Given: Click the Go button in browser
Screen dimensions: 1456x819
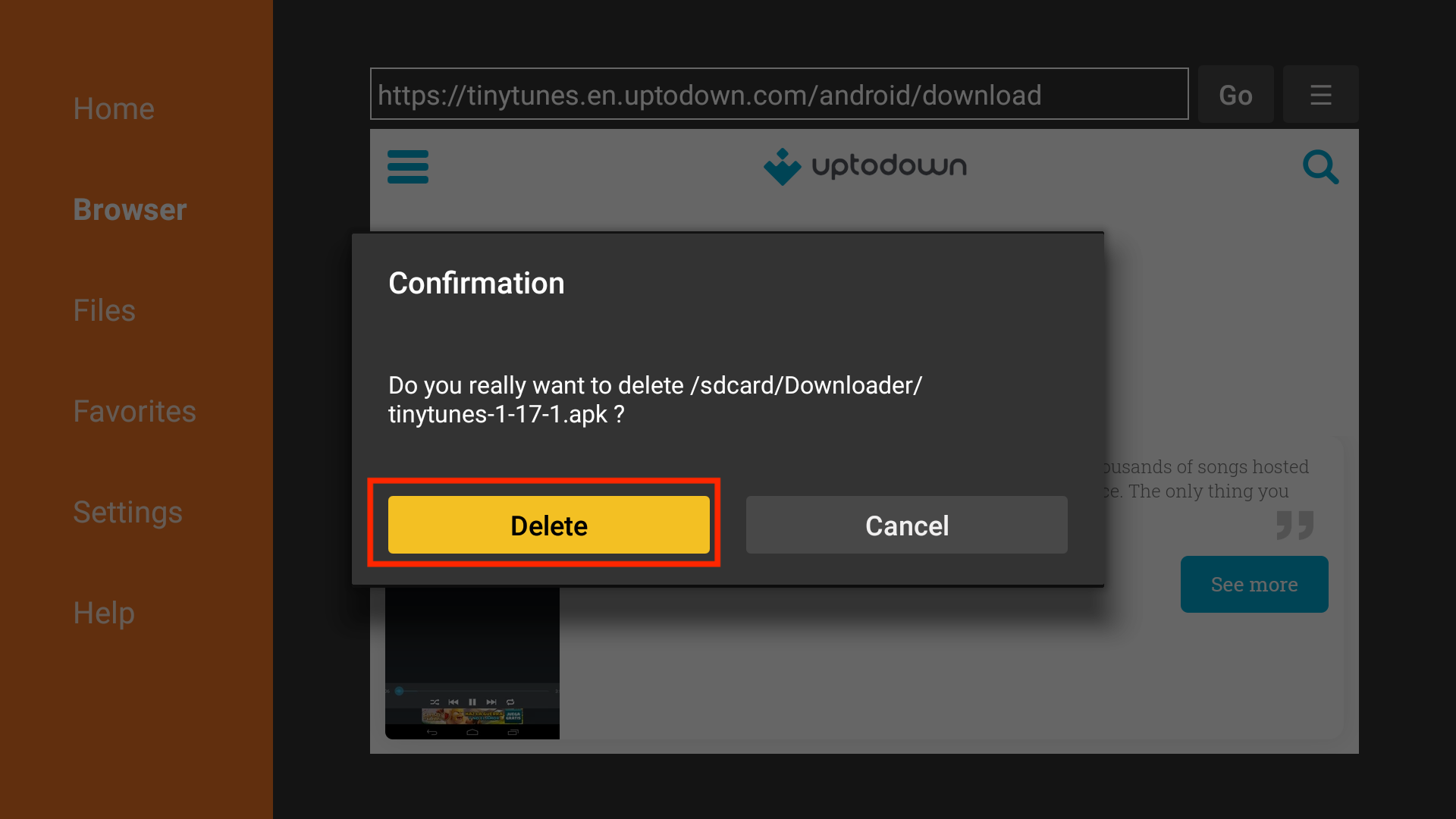Looking at the screenshot, I should pos(1235,94).
